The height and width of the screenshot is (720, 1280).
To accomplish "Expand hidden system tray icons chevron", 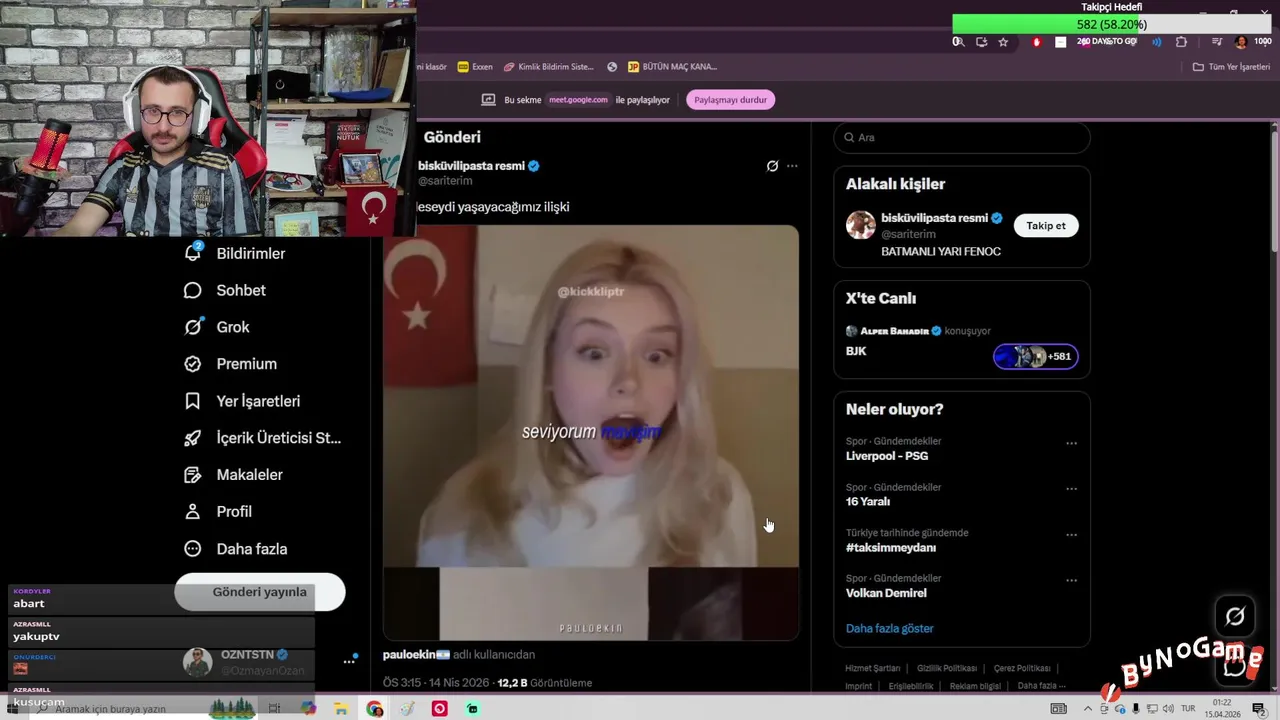I will tap(1088, 709).
